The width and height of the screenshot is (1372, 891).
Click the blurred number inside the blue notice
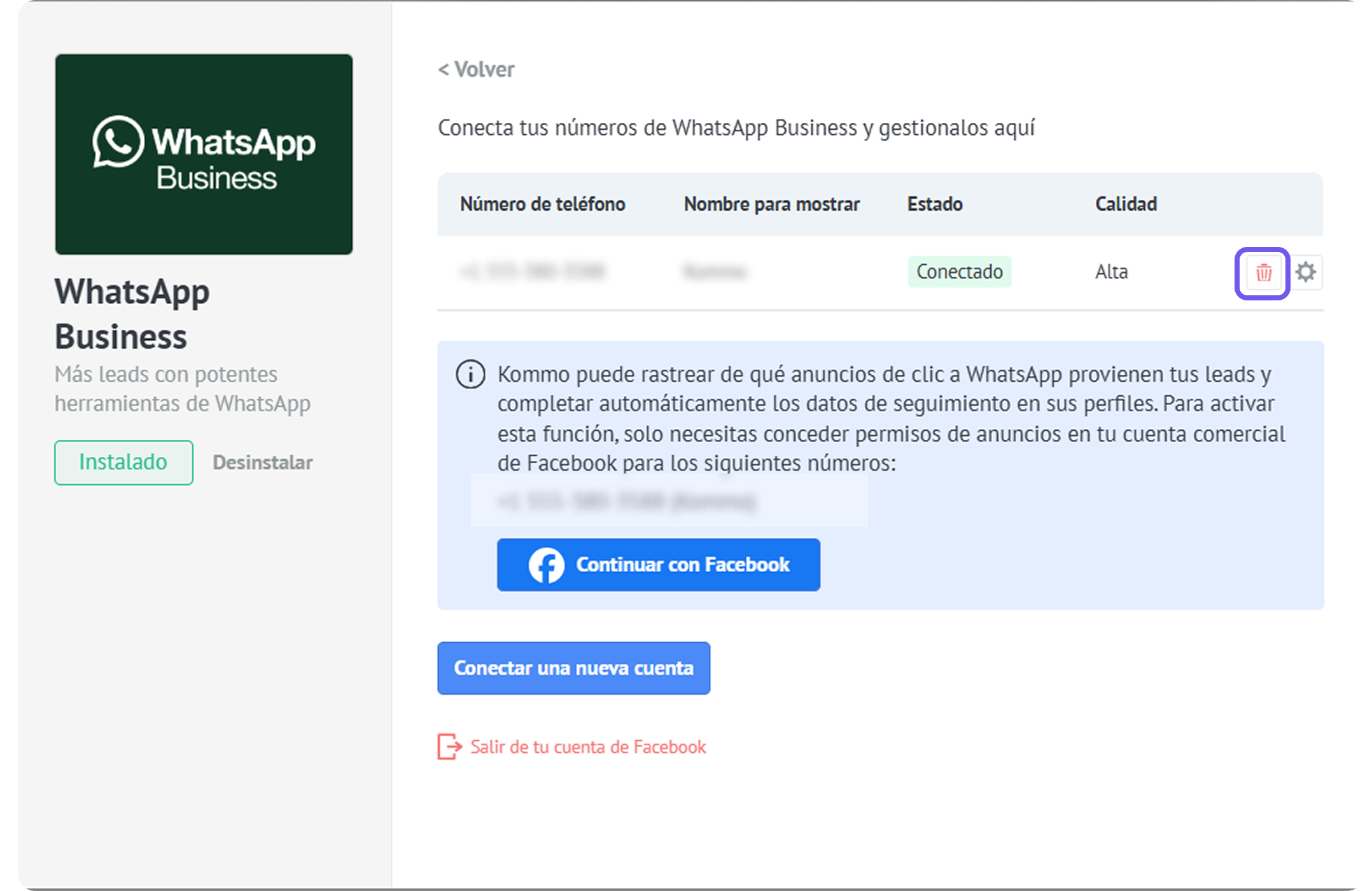point(627,502)
